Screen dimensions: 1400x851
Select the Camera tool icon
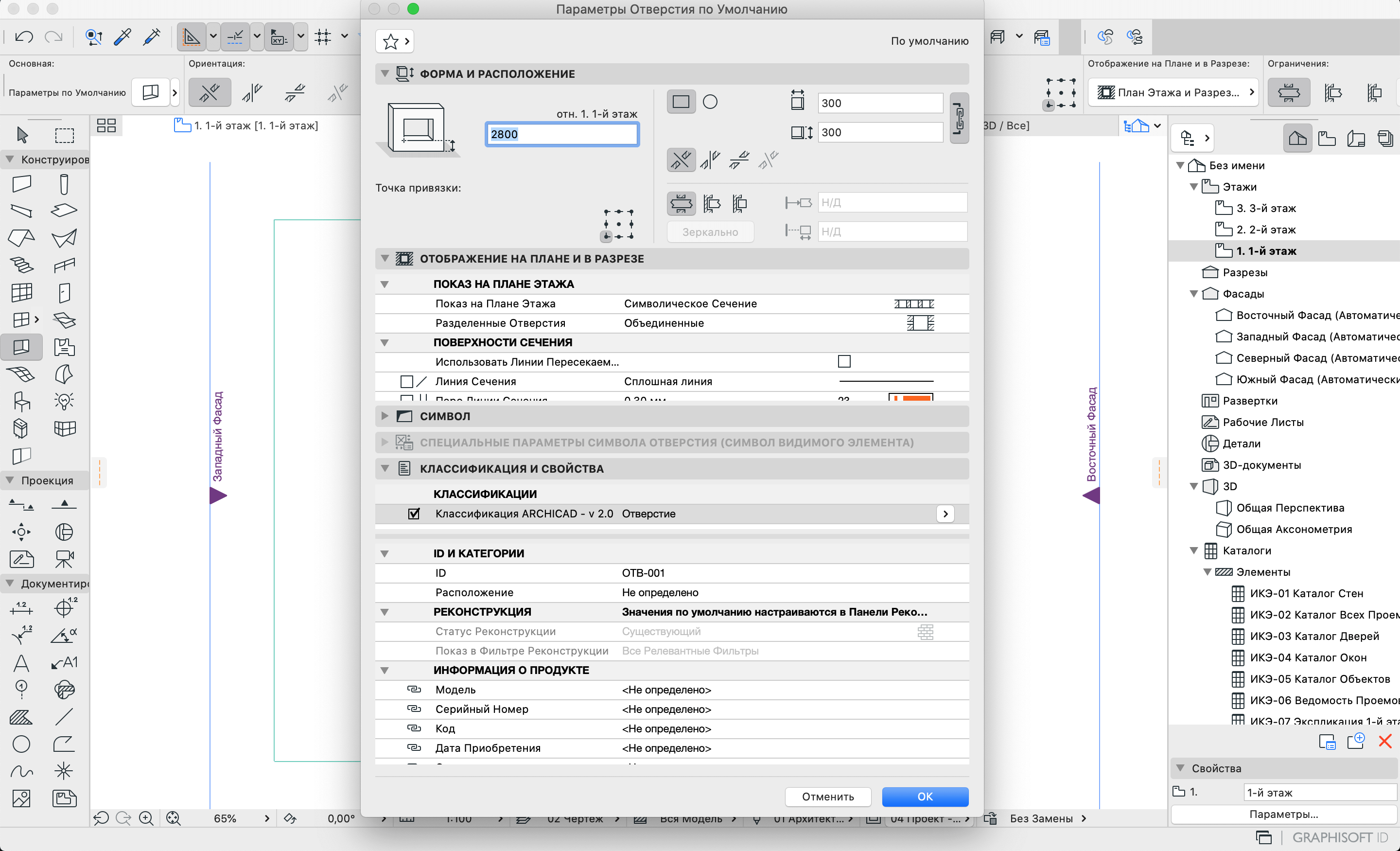tap(64, 559)
